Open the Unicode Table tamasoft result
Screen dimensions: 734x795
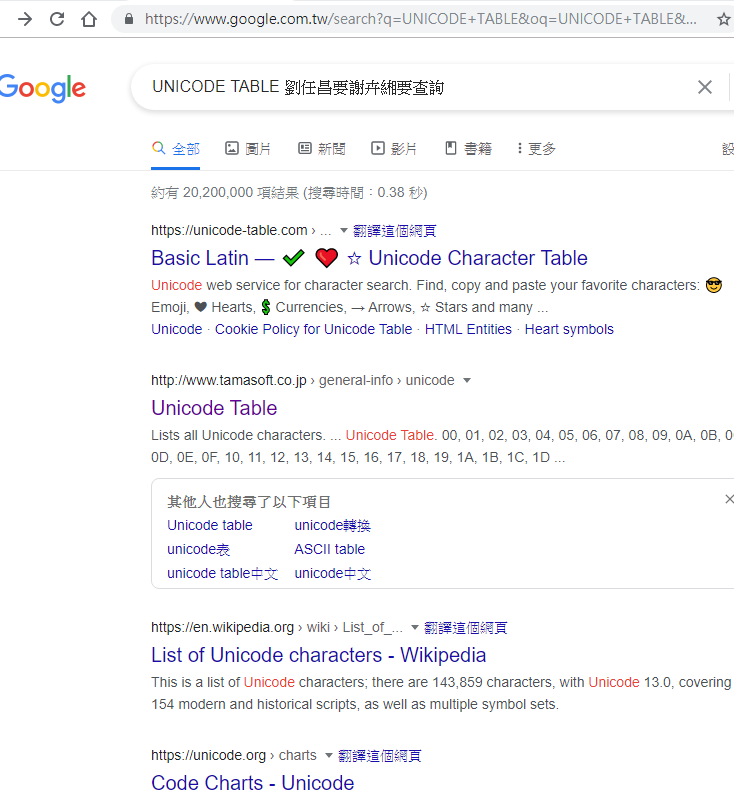tap(214, 408)
